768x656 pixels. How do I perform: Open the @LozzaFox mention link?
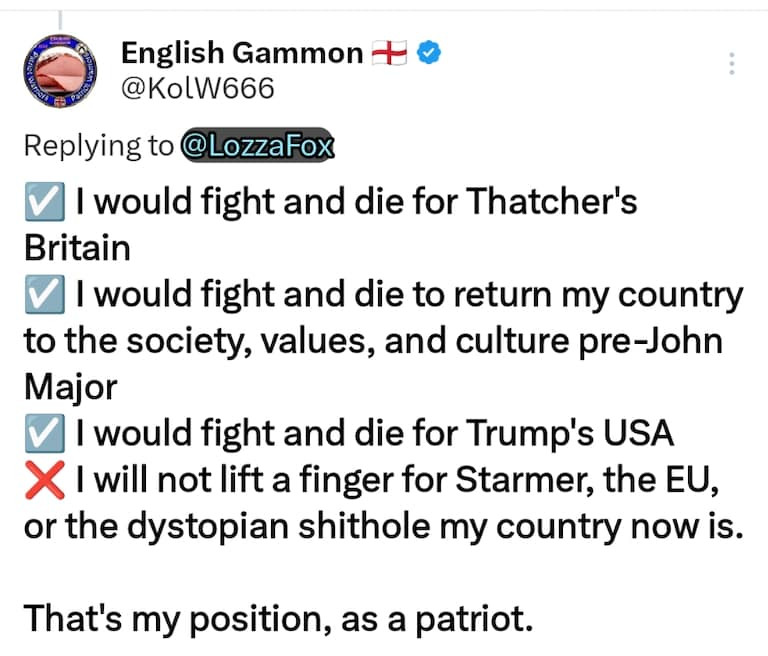[x=259, y=145]
